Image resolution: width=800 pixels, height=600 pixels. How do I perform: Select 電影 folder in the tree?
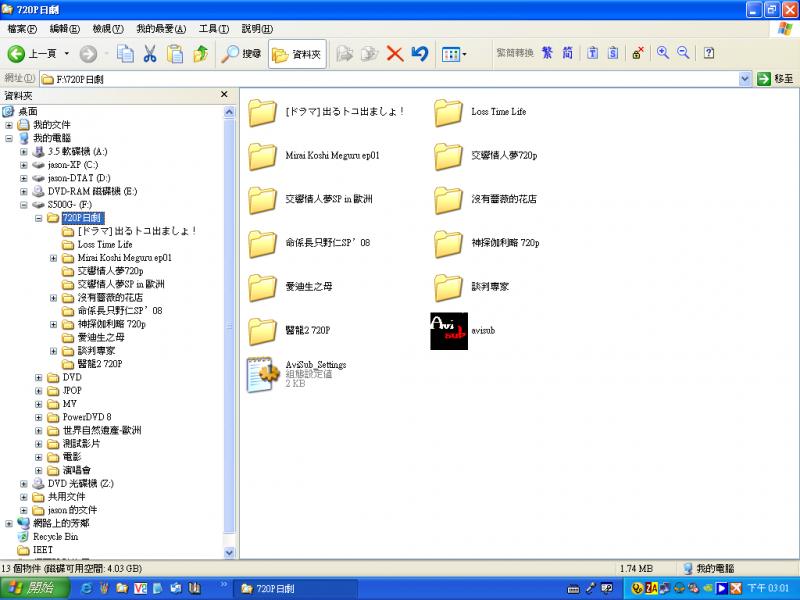pos(72,457)
